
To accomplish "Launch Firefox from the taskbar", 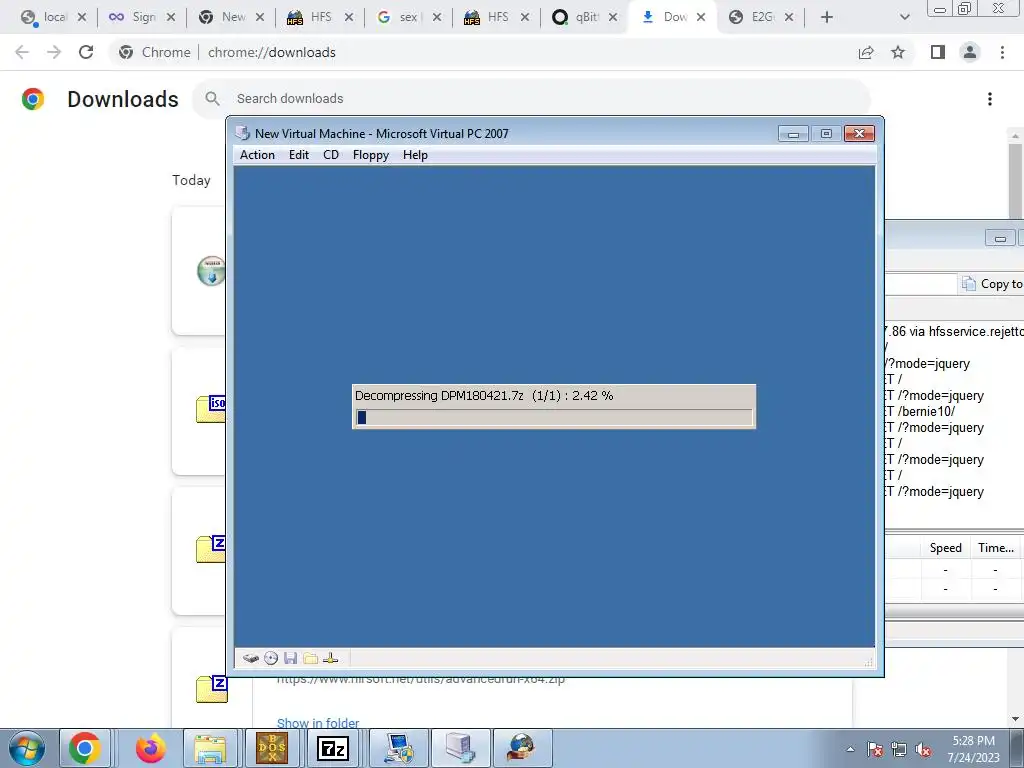I will coord(150,748).
